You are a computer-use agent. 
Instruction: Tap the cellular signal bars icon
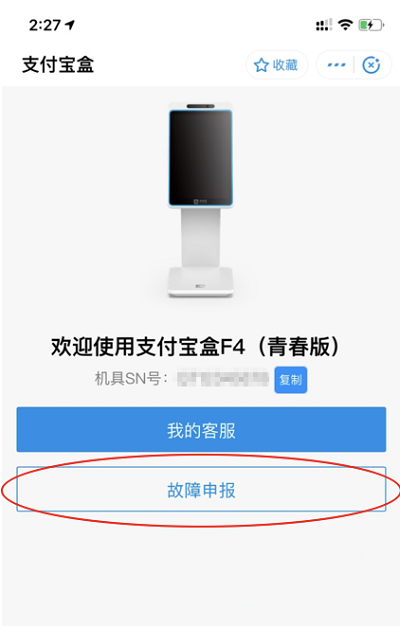coord(324,25)
